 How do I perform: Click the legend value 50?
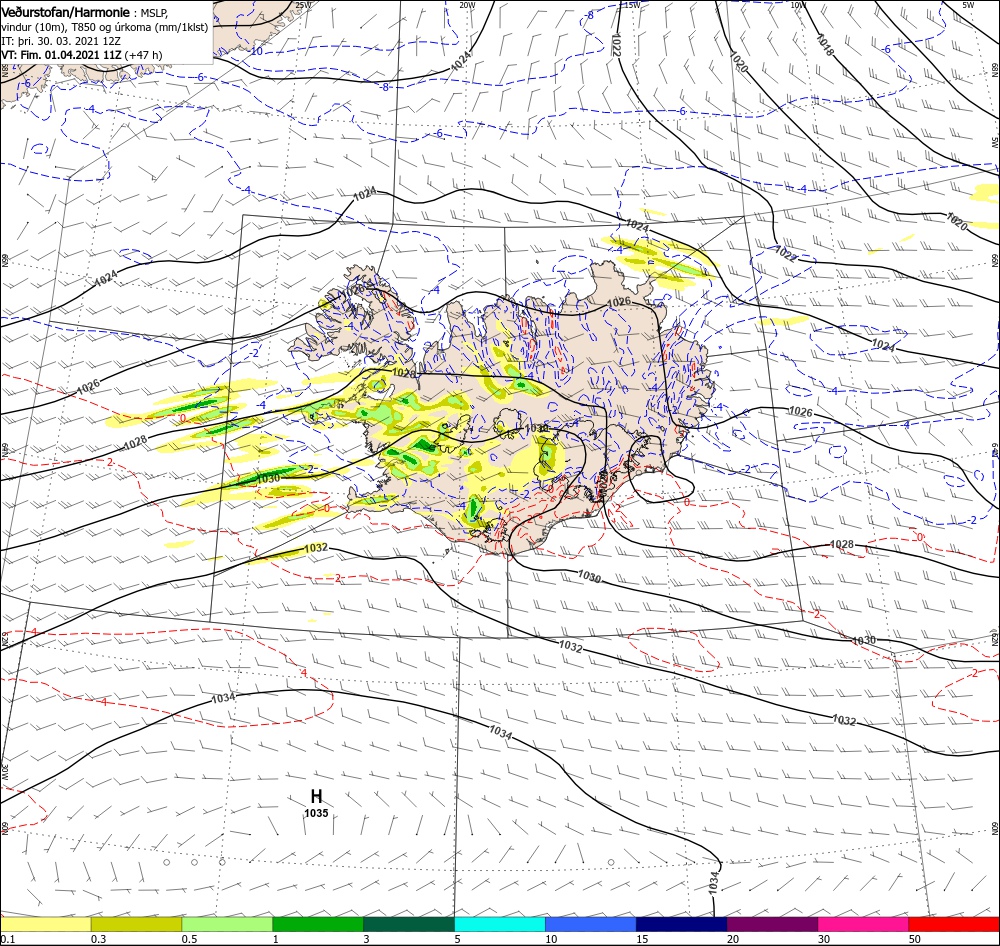click(x=915, y=939)
